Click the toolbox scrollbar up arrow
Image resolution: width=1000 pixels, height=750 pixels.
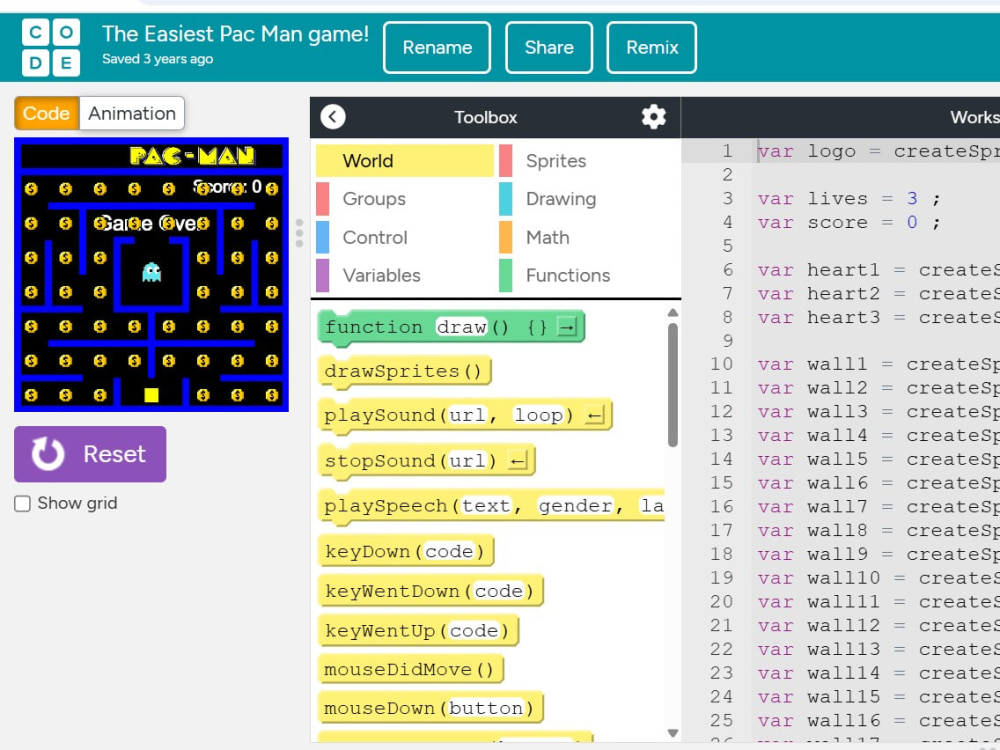point(672,312)
